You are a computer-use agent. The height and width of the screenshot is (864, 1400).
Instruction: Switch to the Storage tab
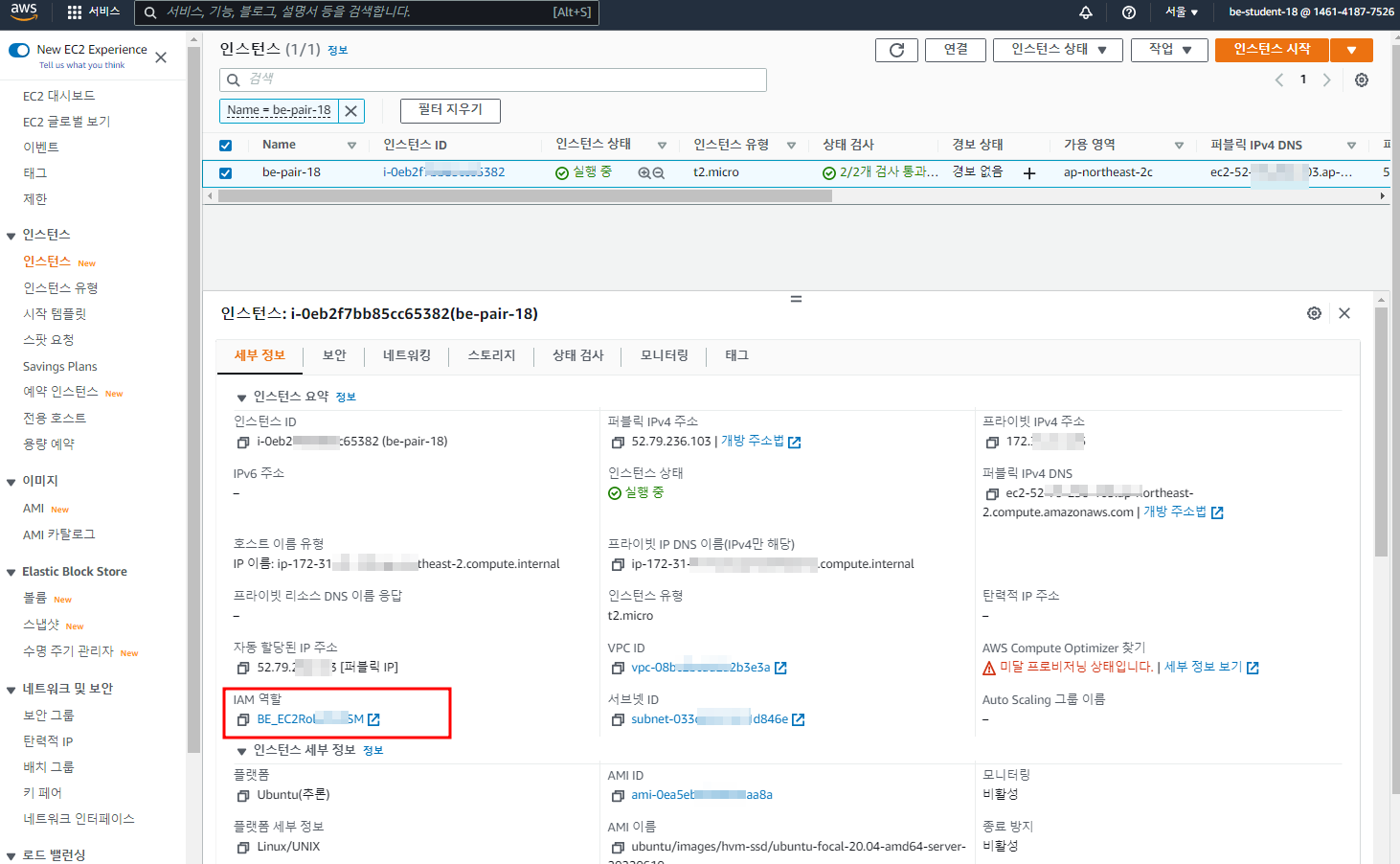(491, 355)
